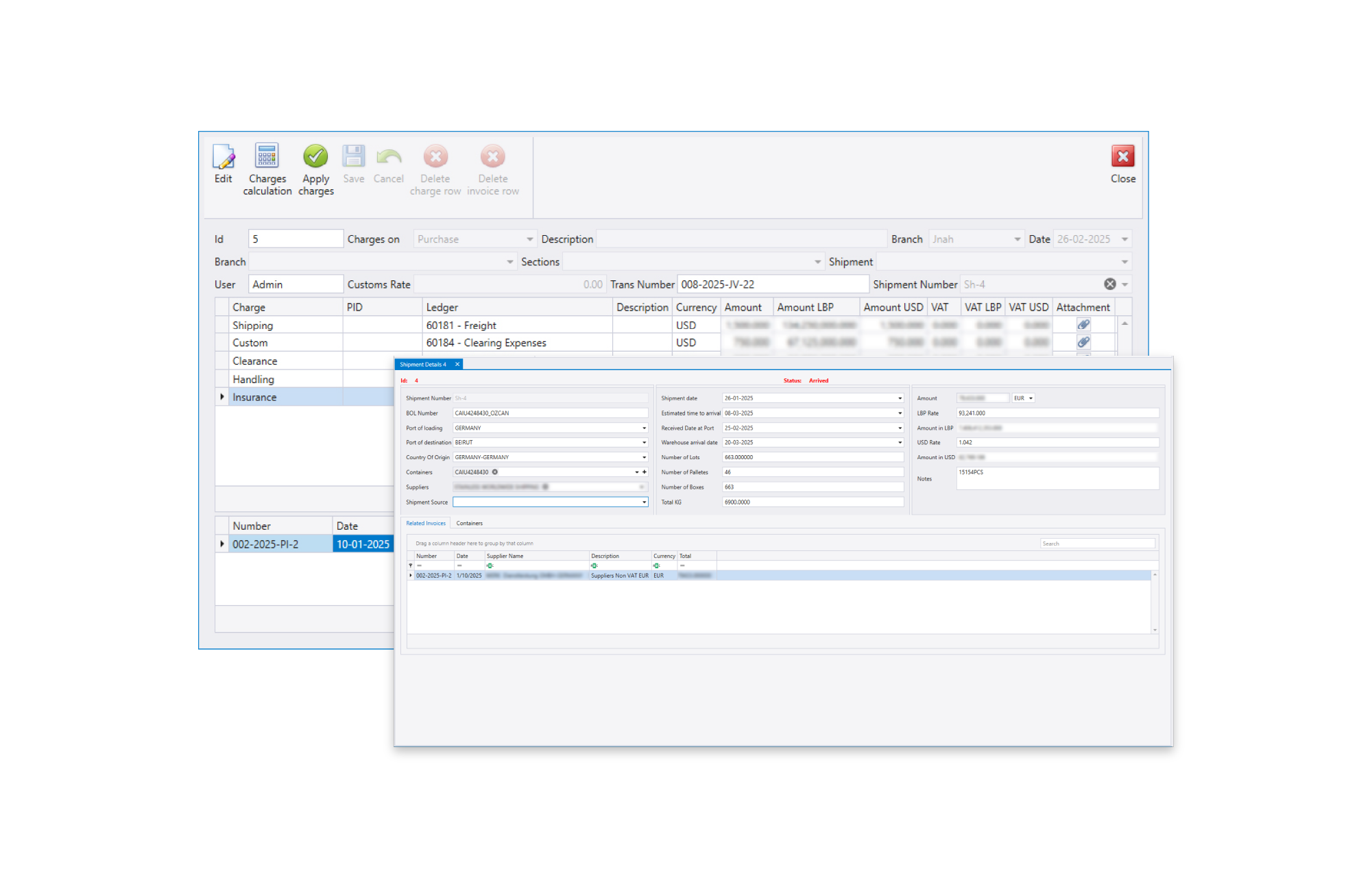Open Port of destination BEIRUT dropdown
Screen dimensions: 1372x878
click(645, 443)
